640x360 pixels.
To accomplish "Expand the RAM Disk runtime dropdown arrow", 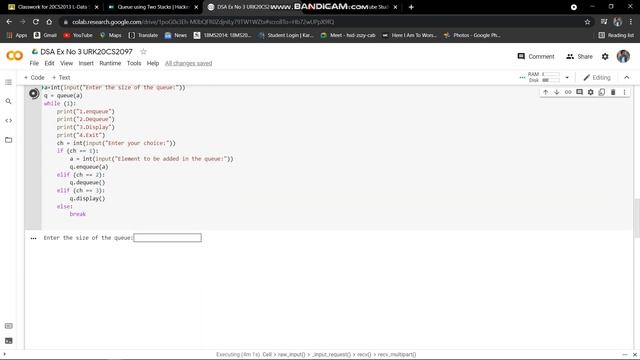I will [x=567, y=77].
